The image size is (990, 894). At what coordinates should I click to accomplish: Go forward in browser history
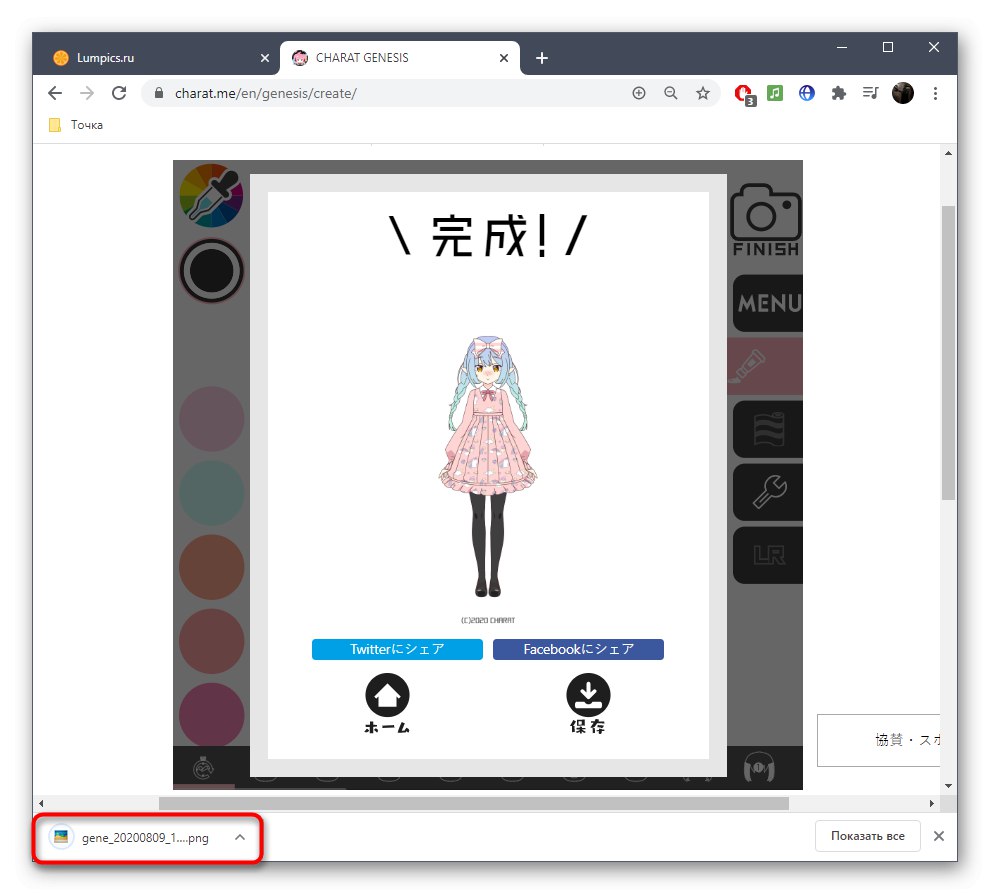(x=86, y=93)
